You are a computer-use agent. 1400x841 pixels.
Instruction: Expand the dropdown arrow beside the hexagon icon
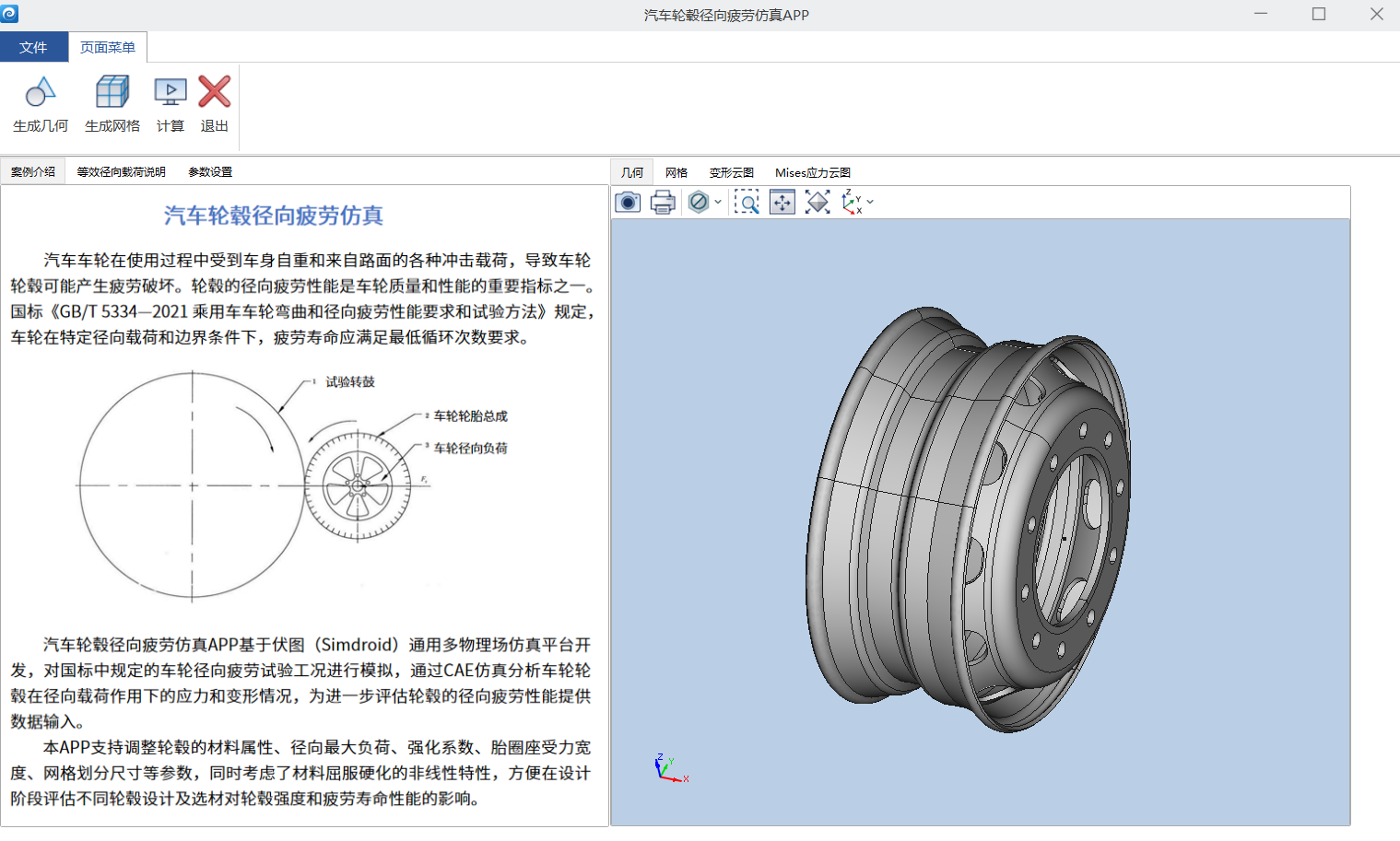tap(718, 202)
